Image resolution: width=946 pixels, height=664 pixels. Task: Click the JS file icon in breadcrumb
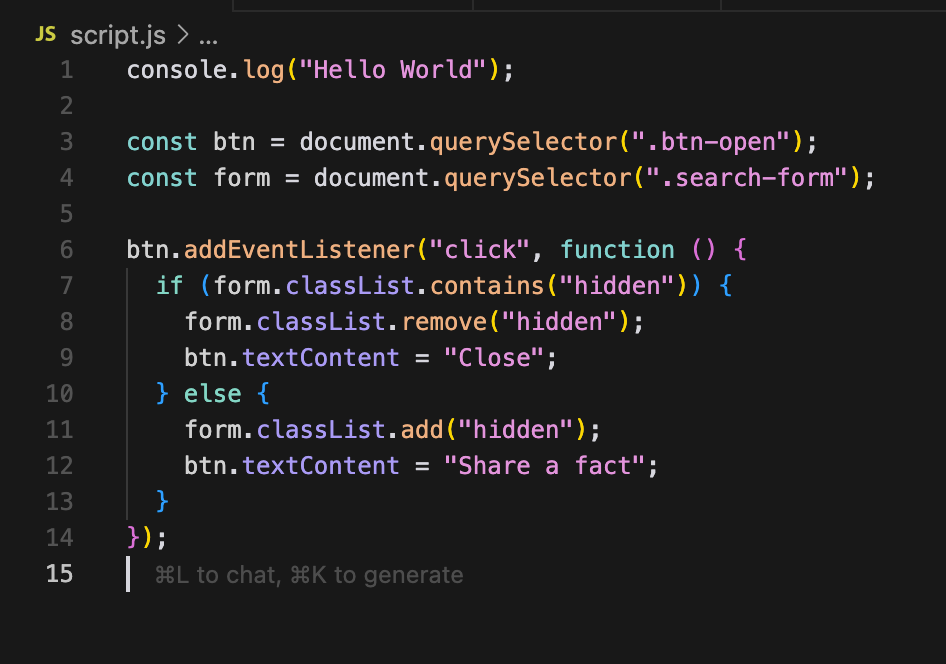click(x=45, y=34)
